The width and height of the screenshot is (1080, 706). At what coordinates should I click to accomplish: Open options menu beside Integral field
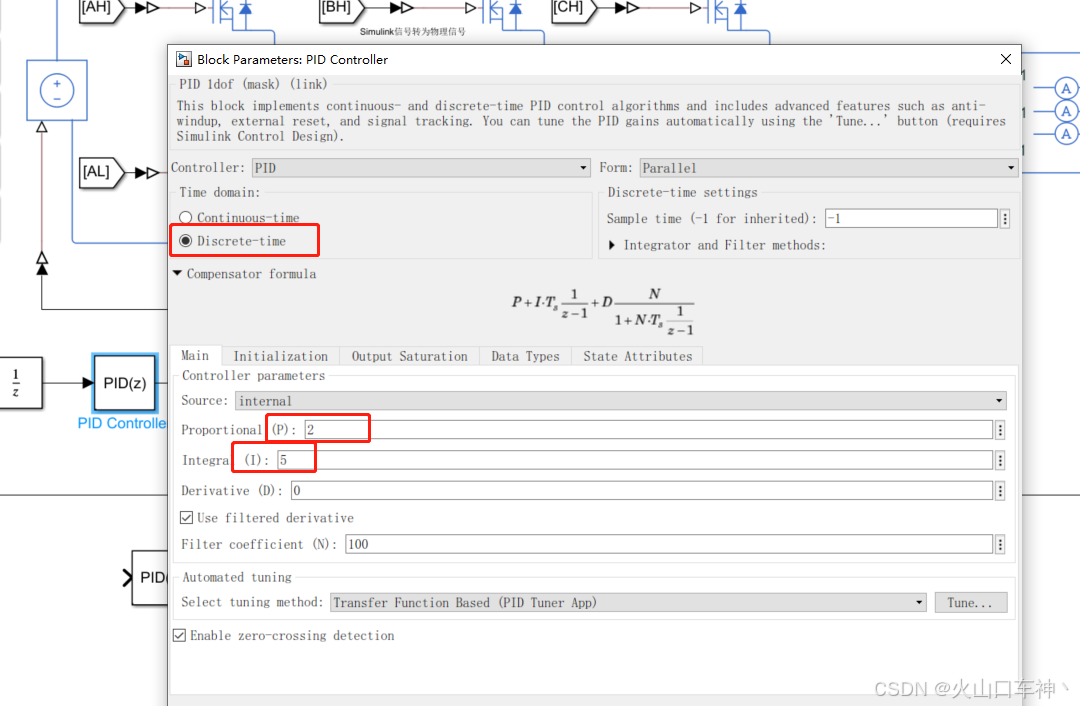pos(1000,460)
